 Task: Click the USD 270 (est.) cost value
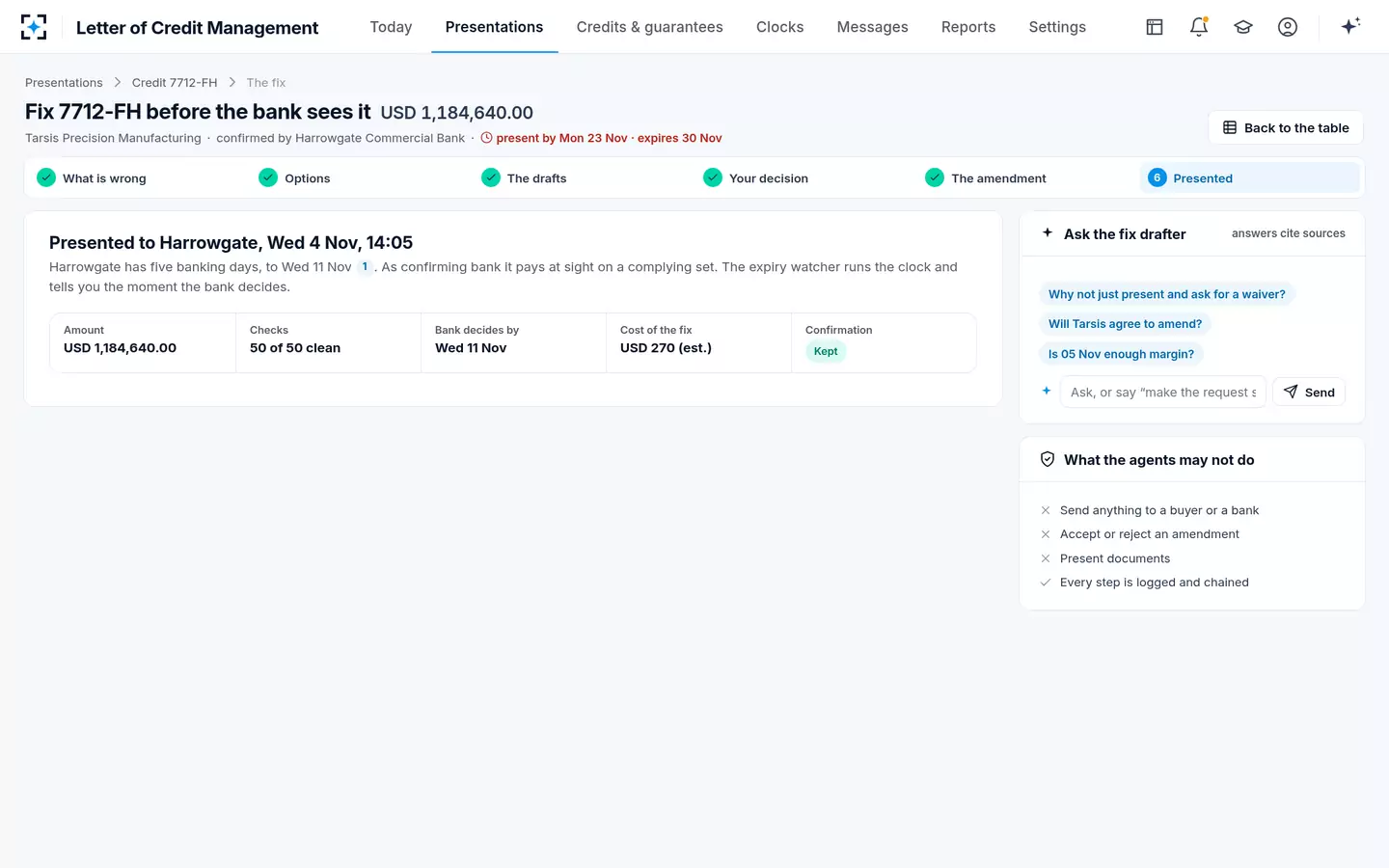[666, 348]
